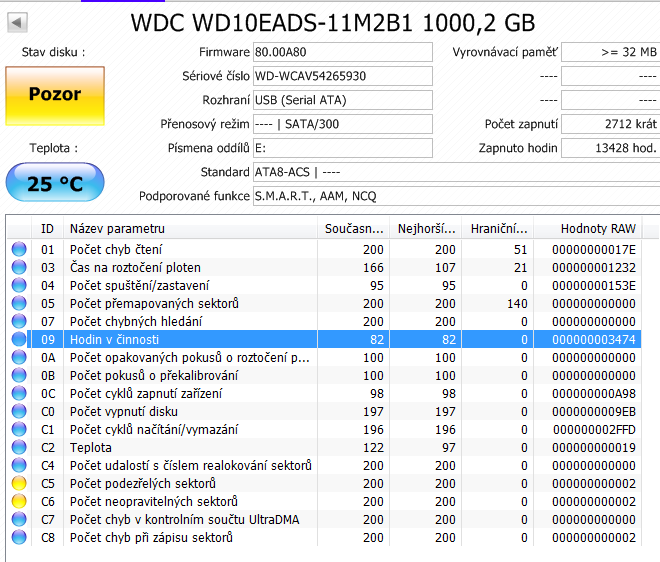Select 'Počet opakovaných pokusů o roztočení' row text
This screenshot has width=660, height=562.
(x=190, y=358)
